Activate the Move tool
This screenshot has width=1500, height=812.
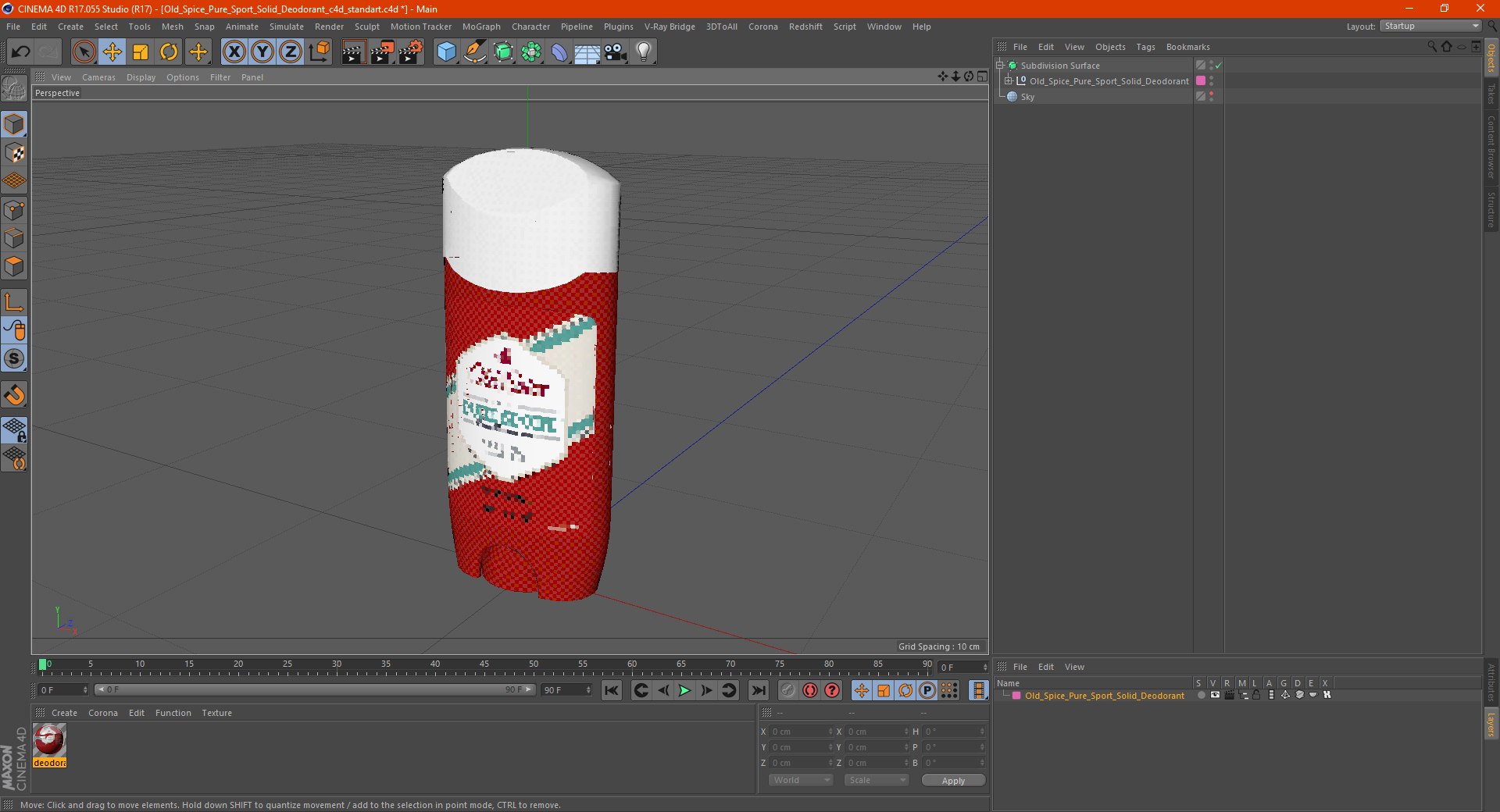(112, 52)
